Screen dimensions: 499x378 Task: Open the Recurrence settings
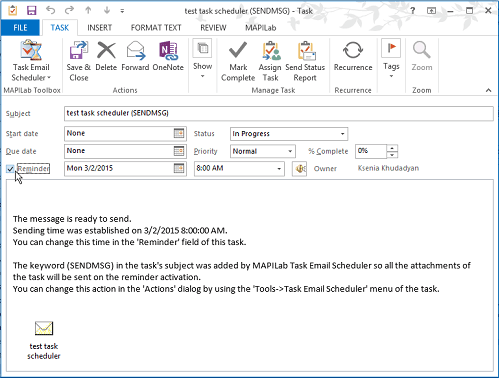click(x=353, y=57)
